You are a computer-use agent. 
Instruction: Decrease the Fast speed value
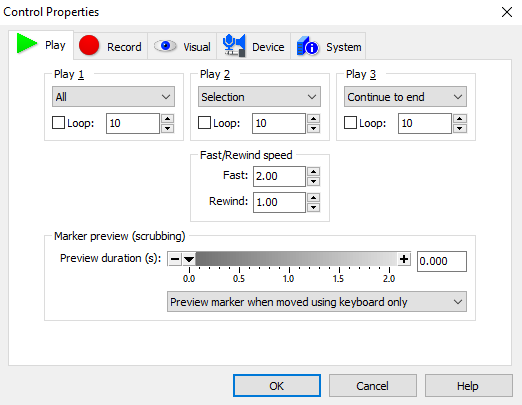click(x=313, y=181)
